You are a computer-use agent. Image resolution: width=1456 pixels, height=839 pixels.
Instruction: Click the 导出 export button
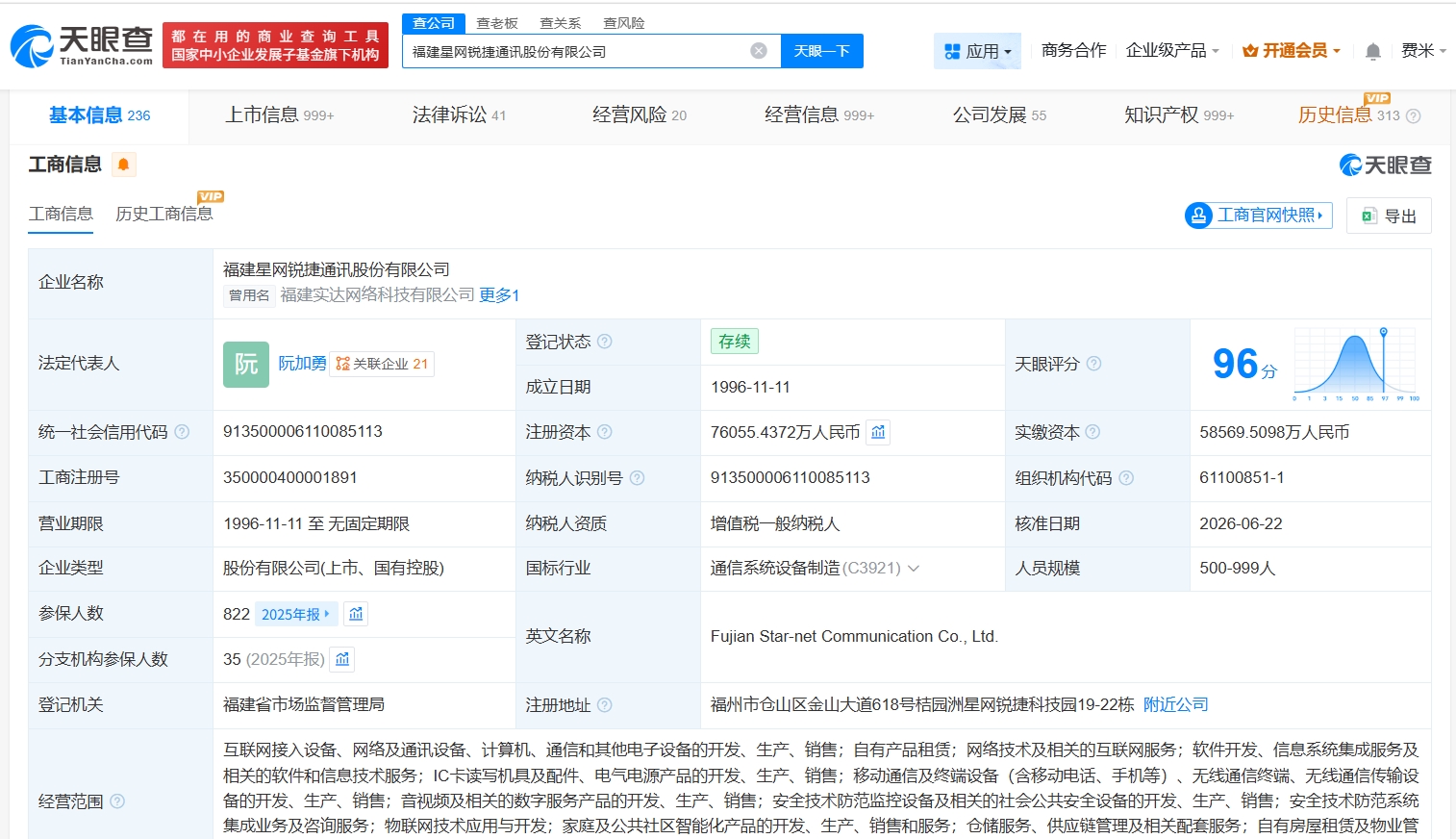point(1390,216)
